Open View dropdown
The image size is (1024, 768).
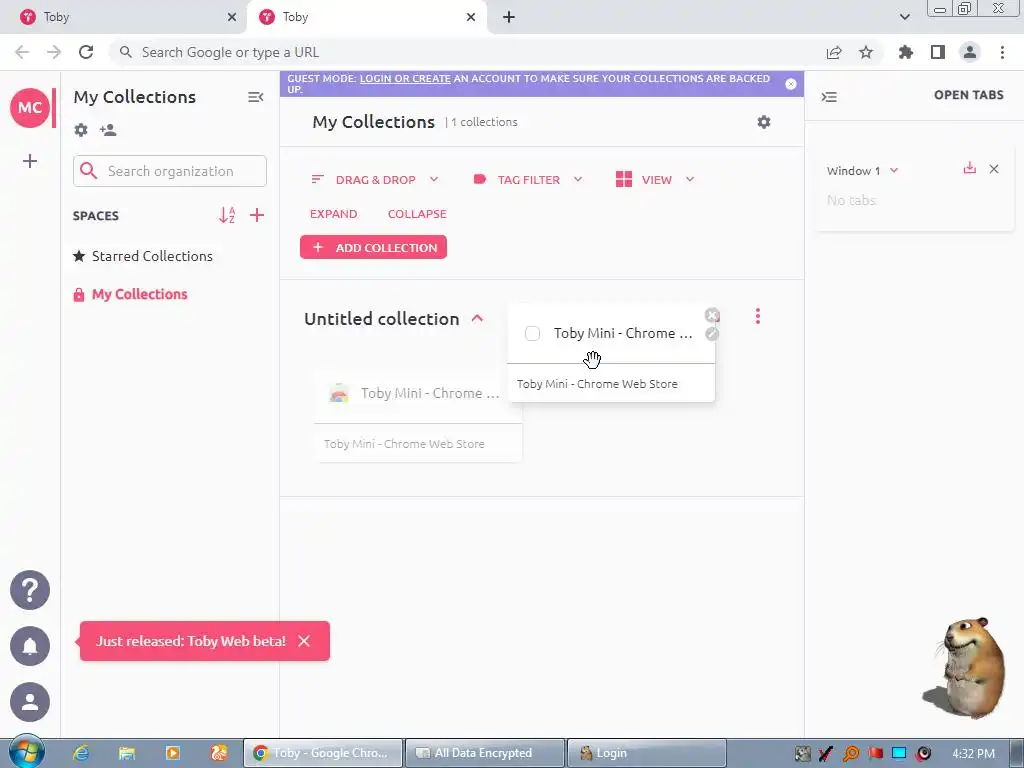(655, 180)
